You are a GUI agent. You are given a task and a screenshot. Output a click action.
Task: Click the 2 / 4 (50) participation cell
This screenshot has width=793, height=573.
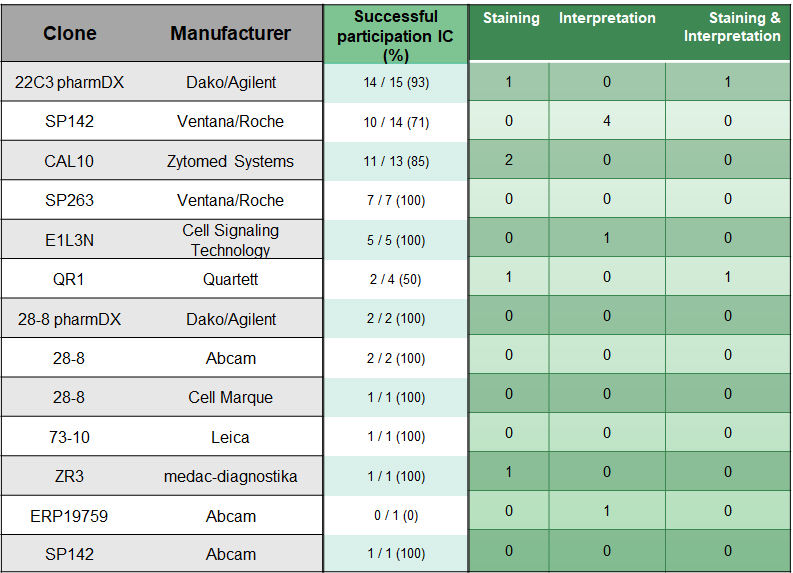coord(396,279)
